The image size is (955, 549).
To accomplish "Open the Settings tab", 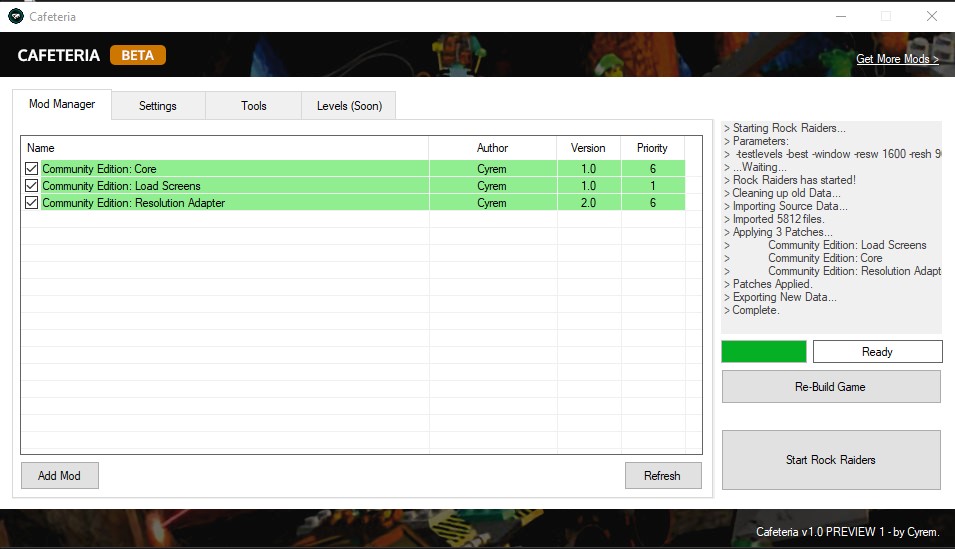I will pyautogui.click(x=158, y=106).
